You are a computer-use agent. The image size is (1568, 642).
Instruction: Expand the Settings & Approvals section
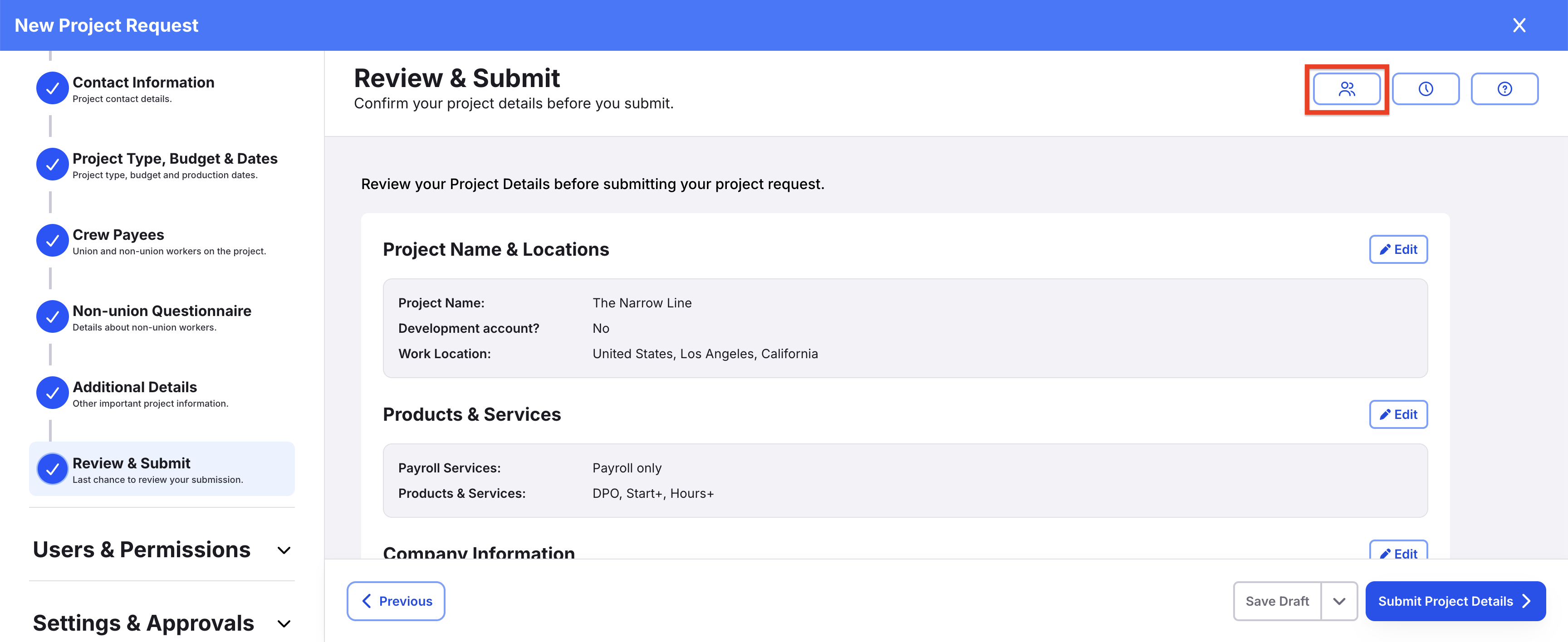(162, 623)
